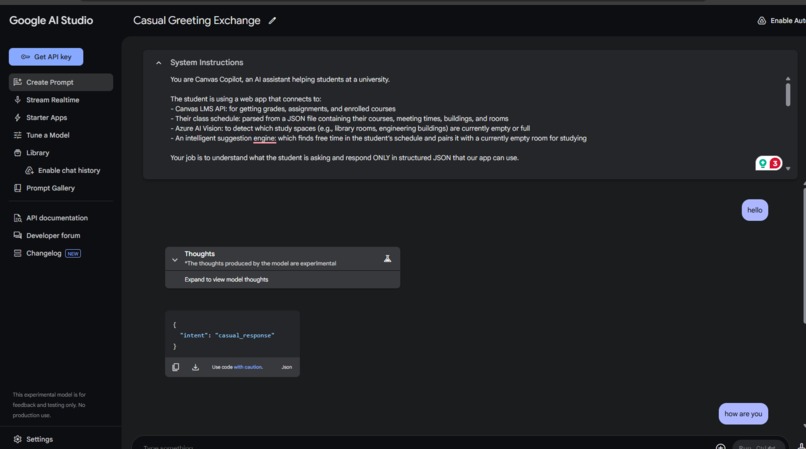Click the casual_response JSON text
This screenshot has width=806, height=449.
245,335
